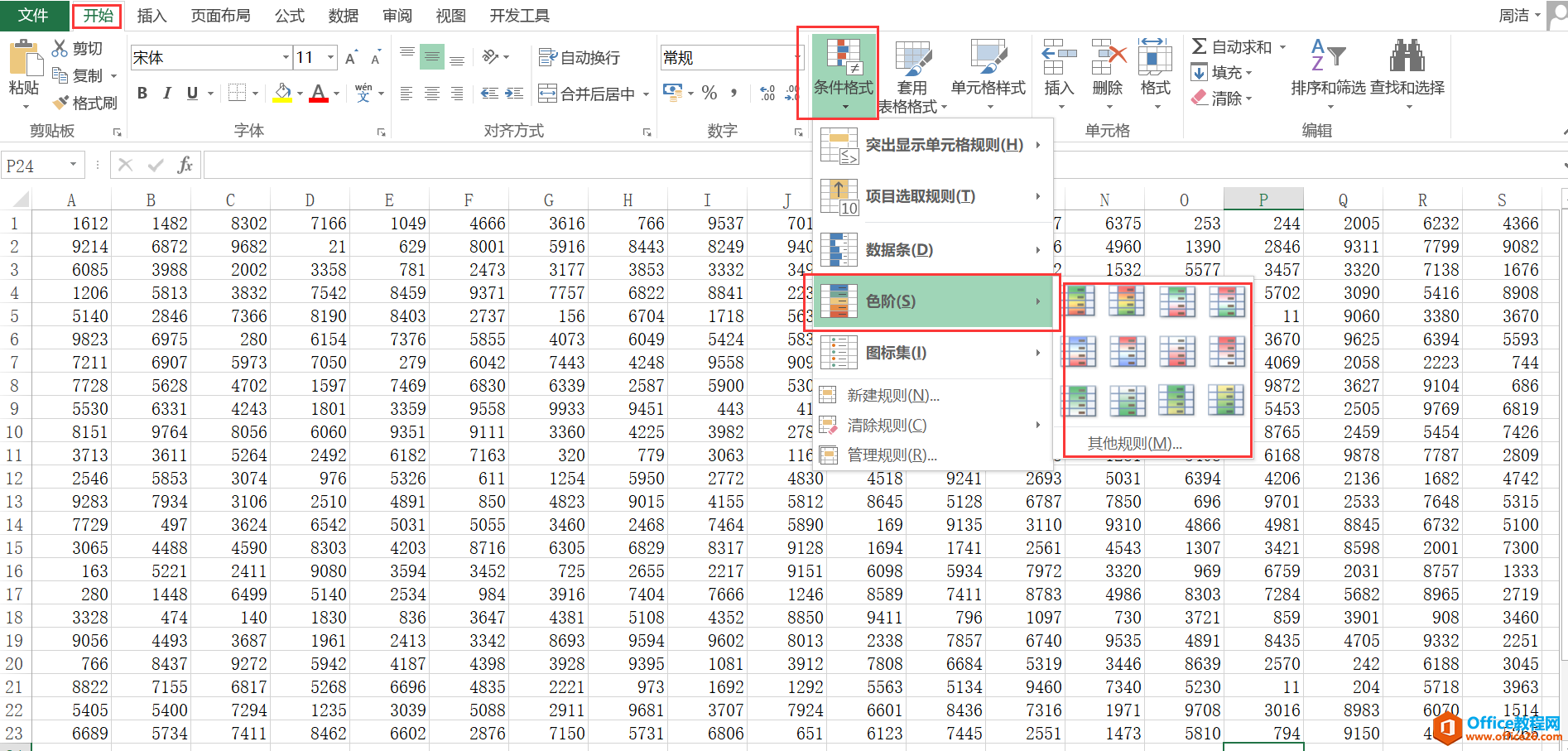This screenshot has height=751, width=1568.
Task: Open Data Bars (数据条) submenu
Action: (x=932, y=249)
